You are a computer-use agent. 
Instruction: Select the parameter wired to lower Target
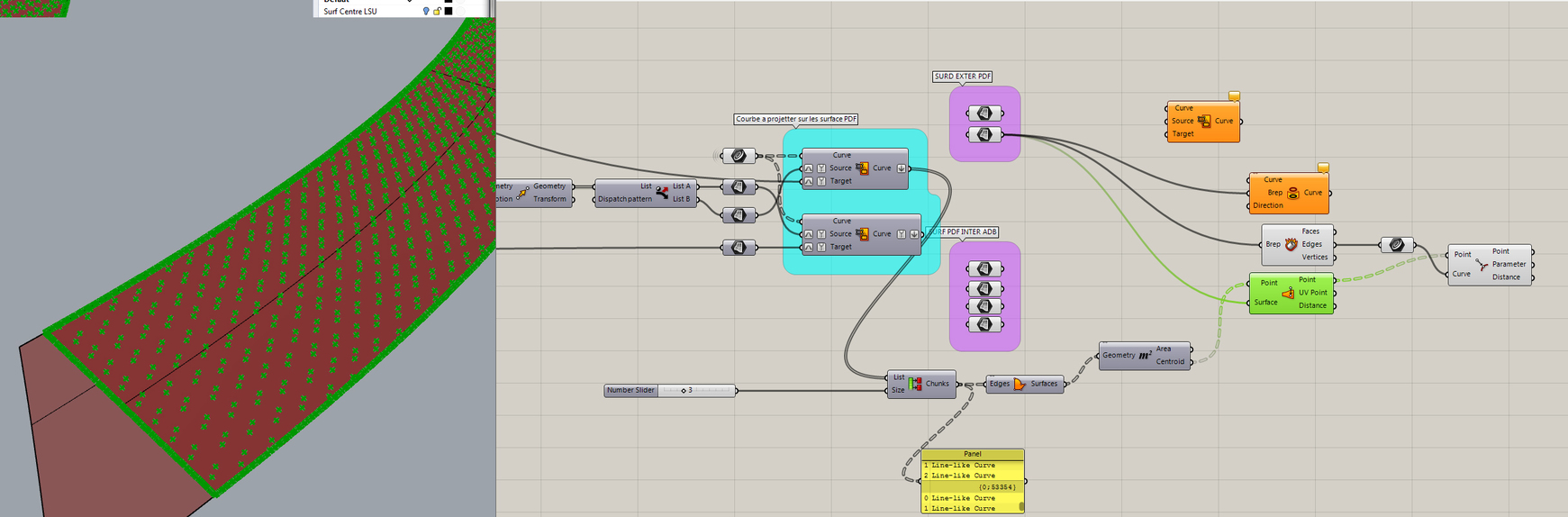click(x=739, y=247)
